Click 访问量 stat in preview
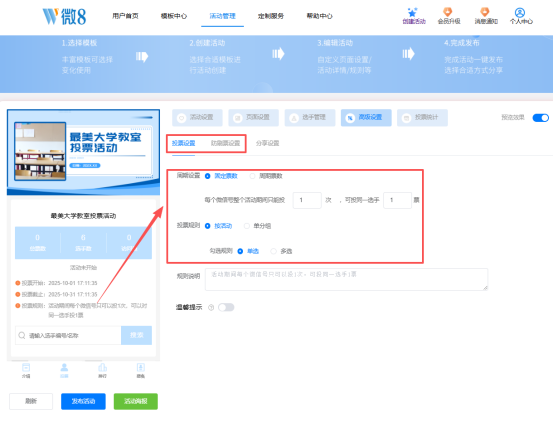 (x=129, y=243)
